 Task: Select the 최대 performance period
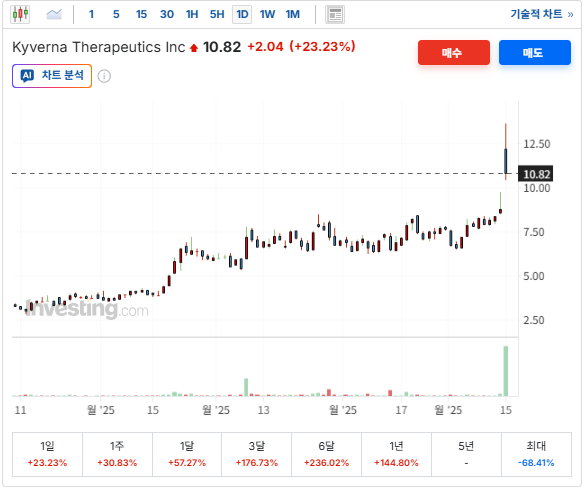536,454
